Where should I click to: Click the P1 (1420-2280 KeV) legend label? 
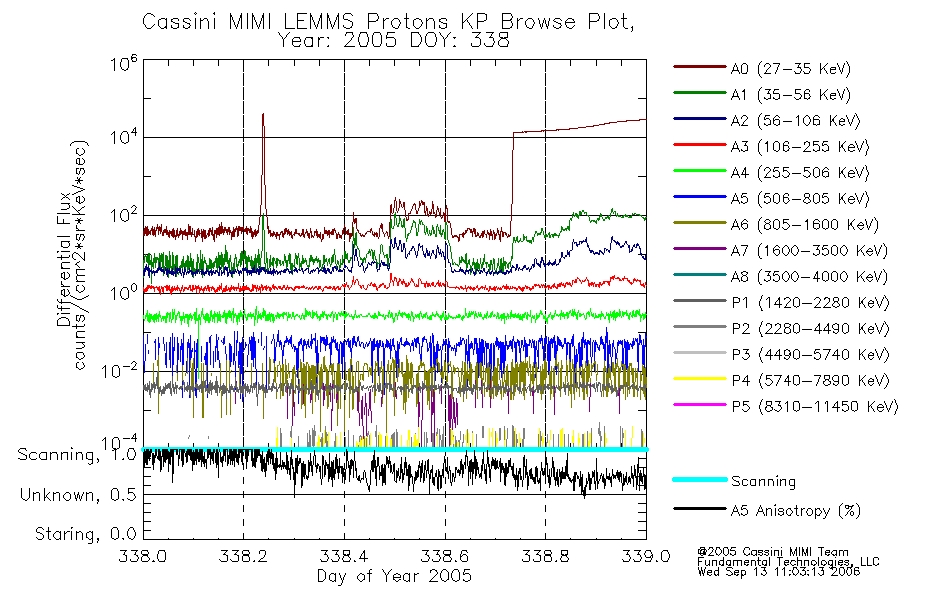[810, 303]
